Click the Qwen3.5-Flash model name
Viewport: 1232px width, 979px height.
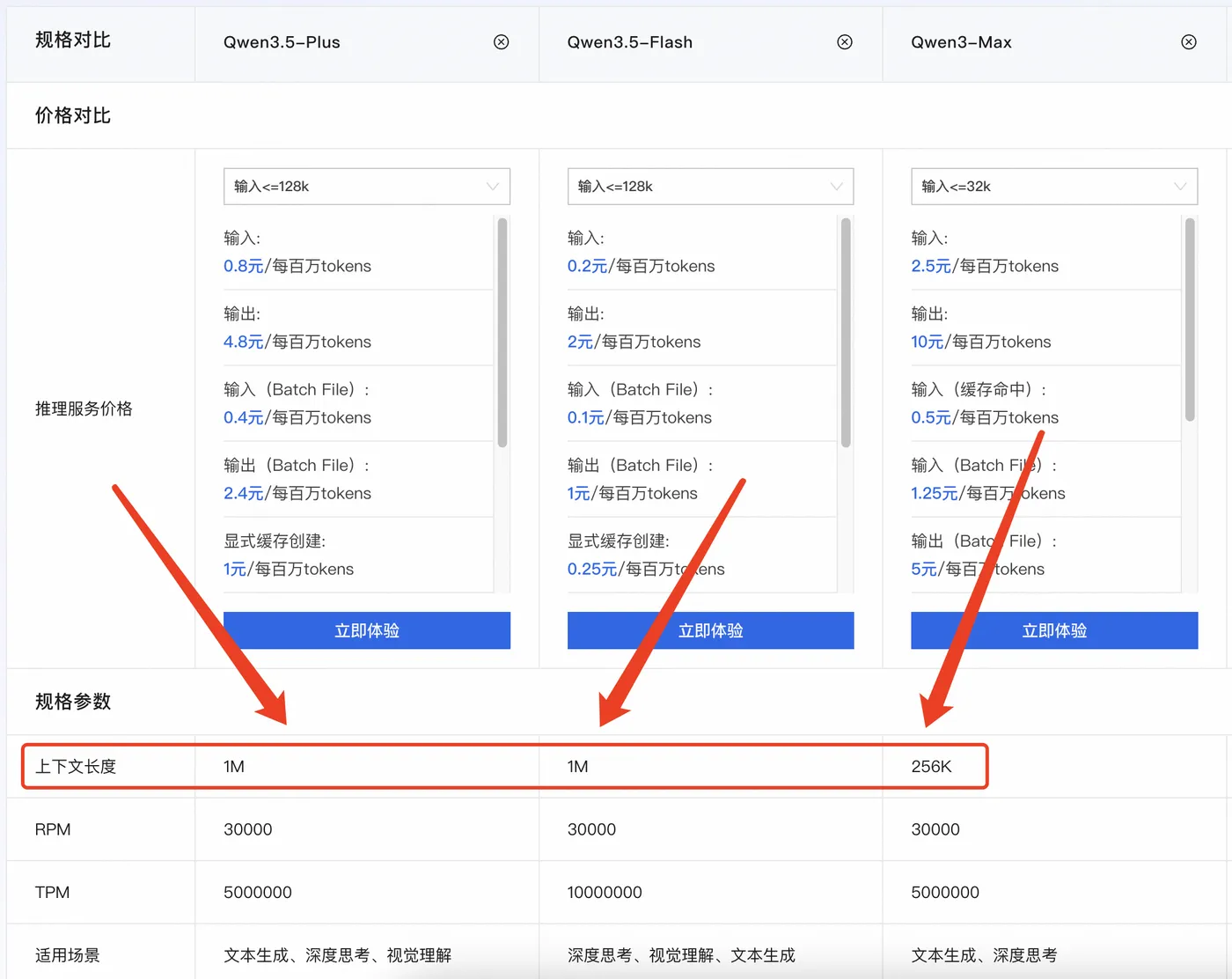click(630, 42)
